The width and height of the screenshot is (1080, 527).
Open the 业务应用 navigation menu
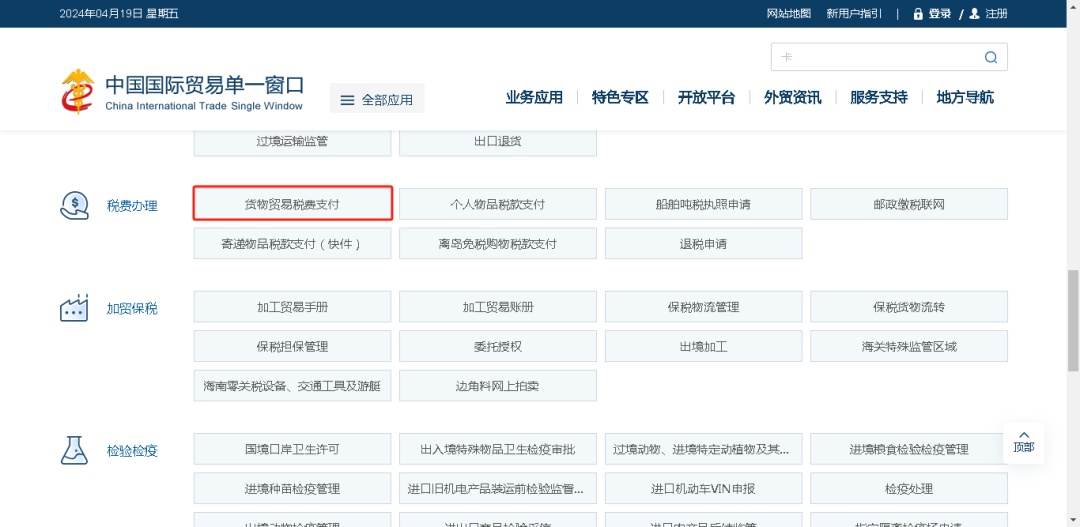tap(534, 97)
